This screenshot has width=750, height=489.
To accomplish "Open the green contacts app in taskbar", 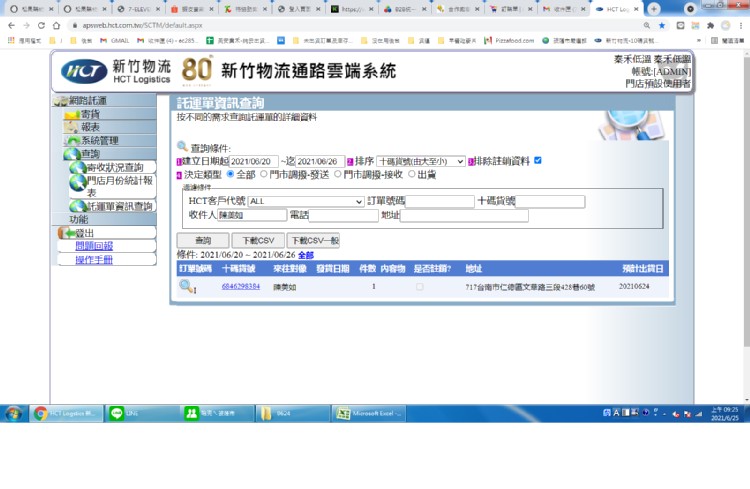I will [217, 413].
